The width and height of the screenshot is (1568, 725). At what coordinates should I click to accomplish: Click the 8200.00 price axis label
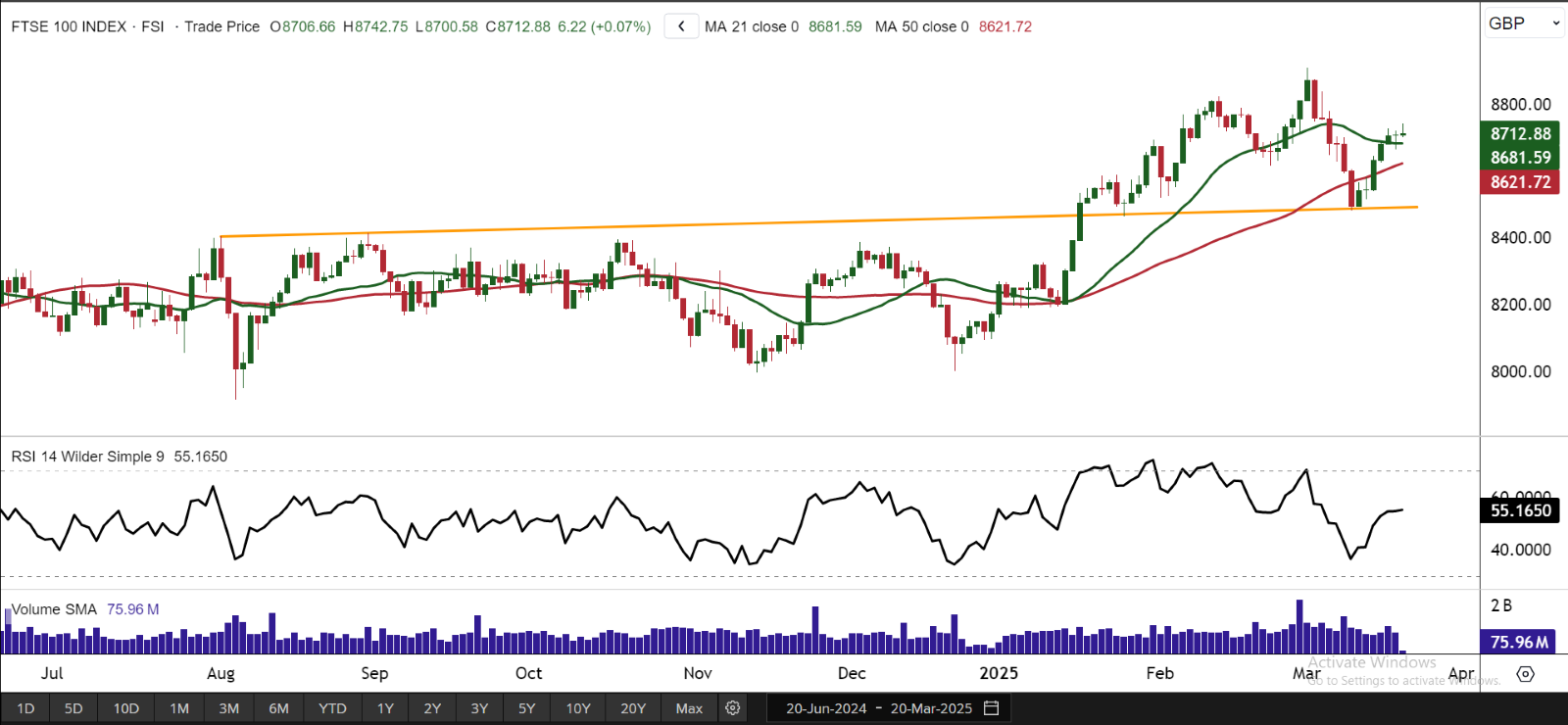(1521, 305)
